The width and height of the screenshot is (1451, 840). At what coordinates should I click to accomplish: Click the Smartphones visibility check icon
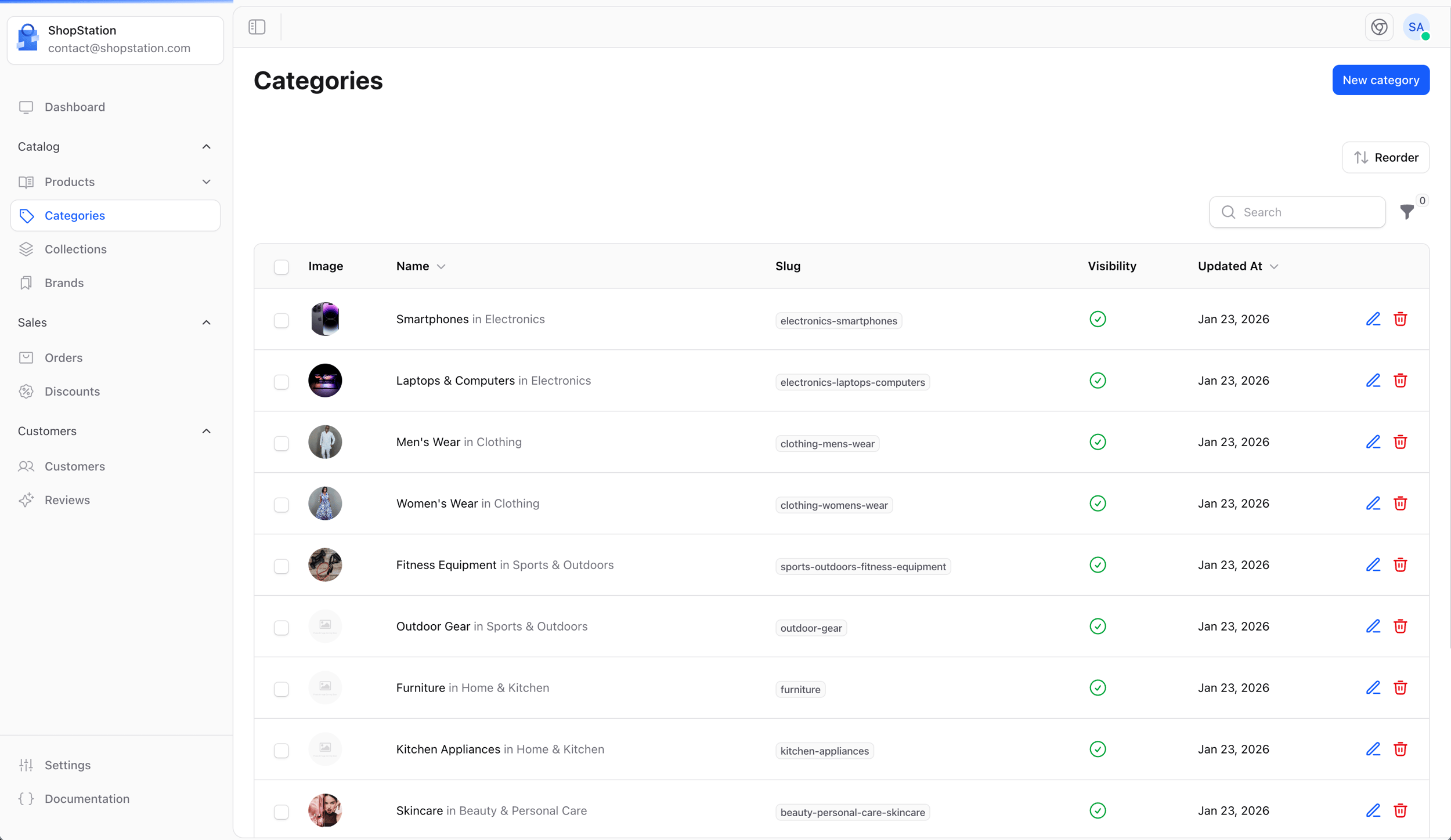tap(1098, 319)
